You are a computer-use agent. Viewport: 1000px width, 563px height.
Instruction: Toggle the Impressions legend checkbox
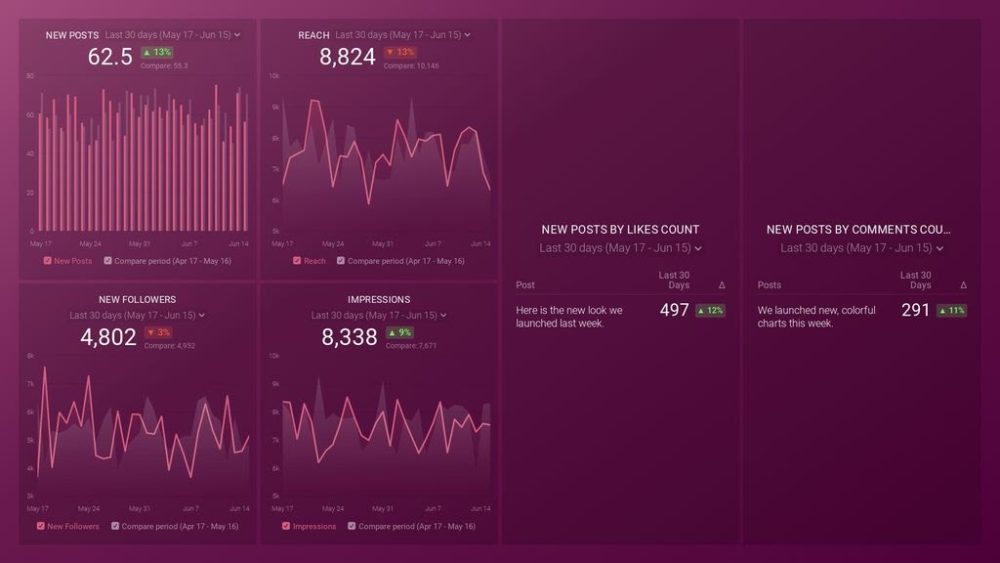click(286, 526)
